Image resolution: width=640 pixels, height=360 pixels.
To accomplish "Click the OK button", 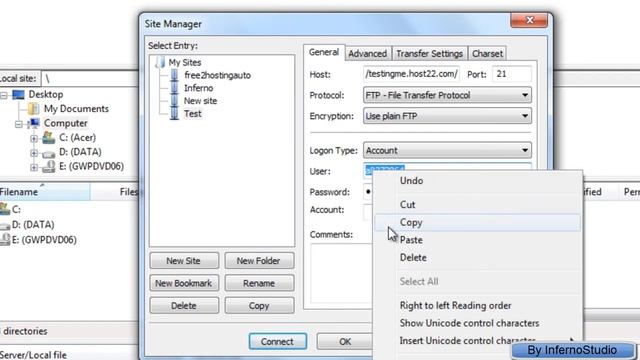I will click(x=345, y=341).
